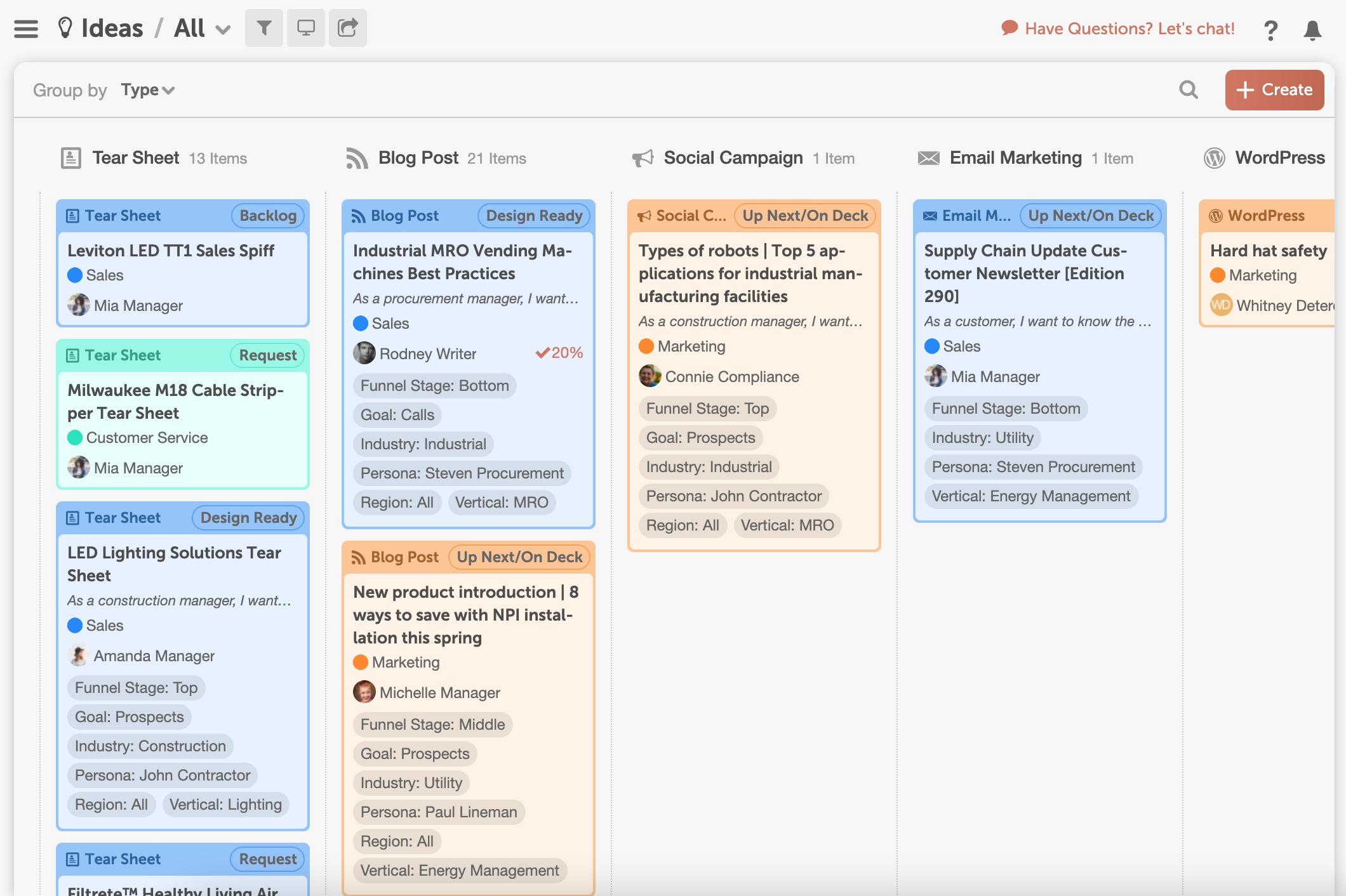Open Industrial MRO Vending Machines Best Practices
1346x896 pixels.
click(x=462, y=262)
